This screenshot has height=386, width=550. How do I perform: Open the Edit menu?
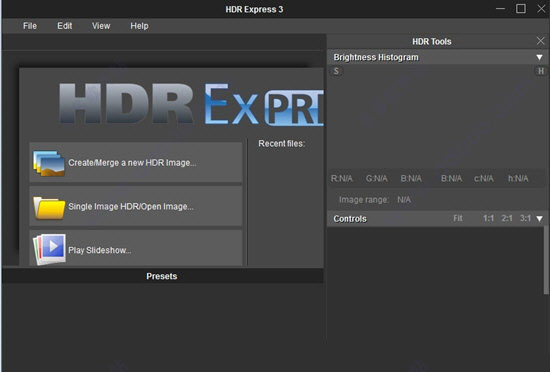pos(65,26)
